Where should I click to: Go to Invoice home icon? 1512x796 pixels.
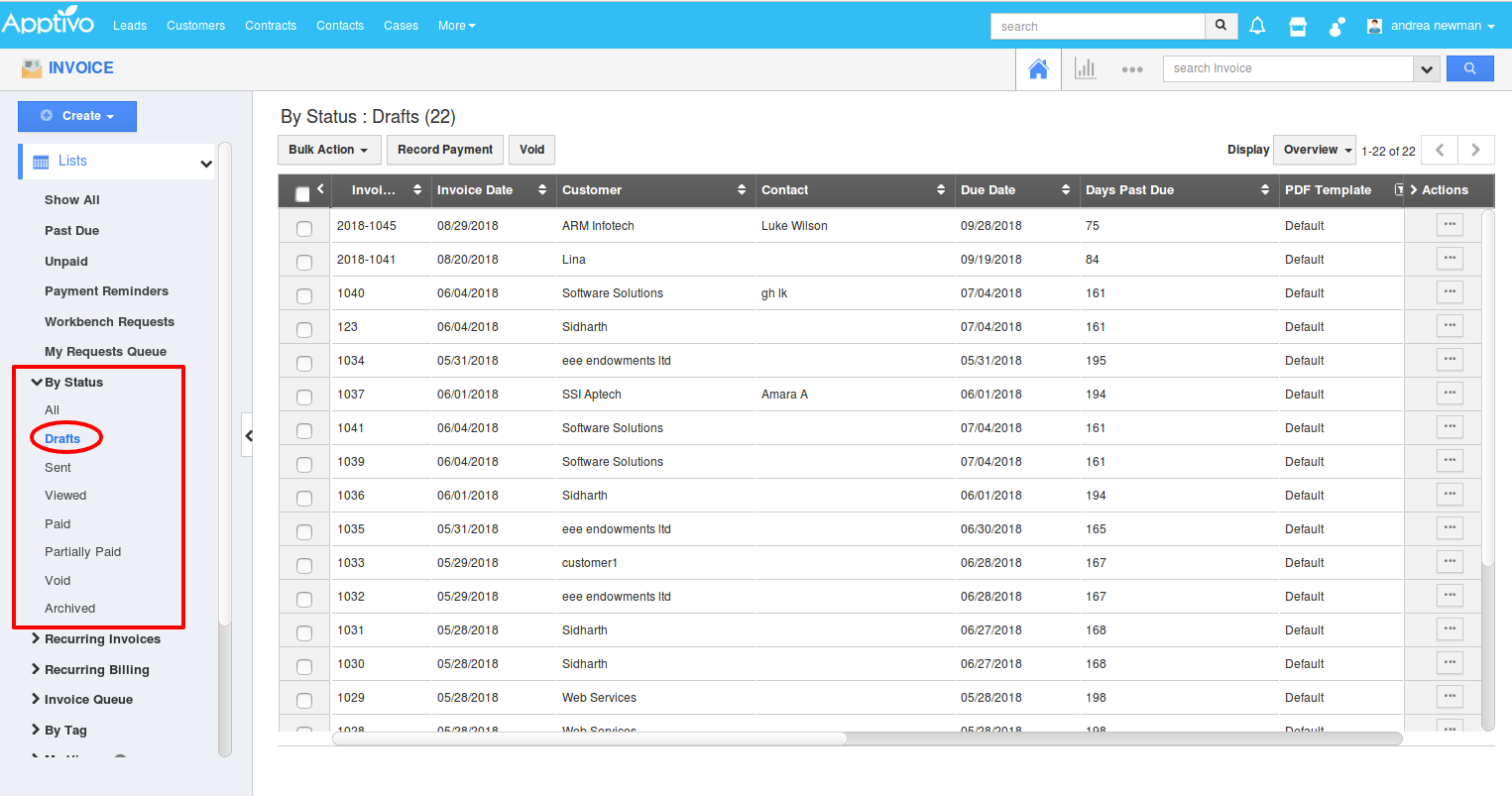pos(1038,68)
